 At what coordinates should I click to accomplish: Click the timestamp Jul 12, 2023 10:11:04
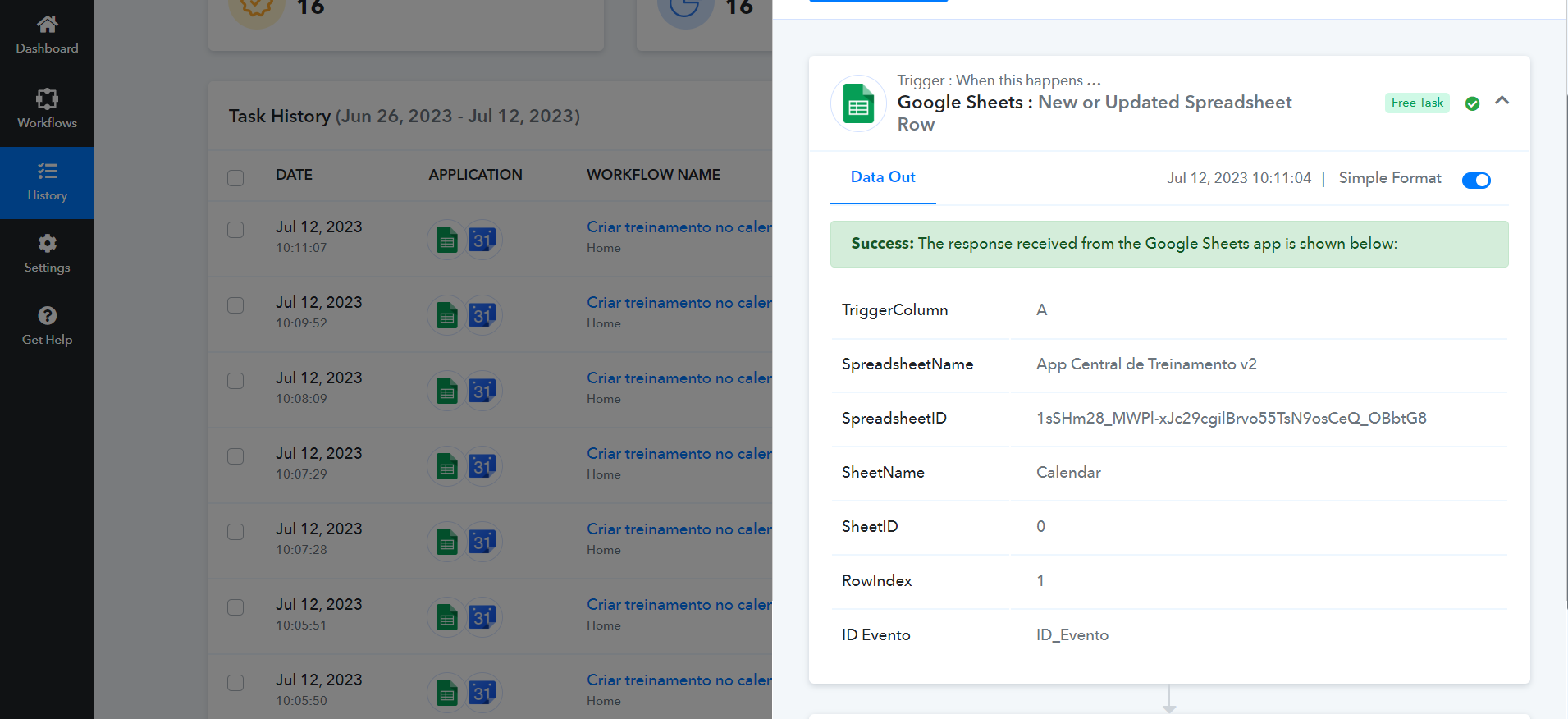tap(1239, 178)
